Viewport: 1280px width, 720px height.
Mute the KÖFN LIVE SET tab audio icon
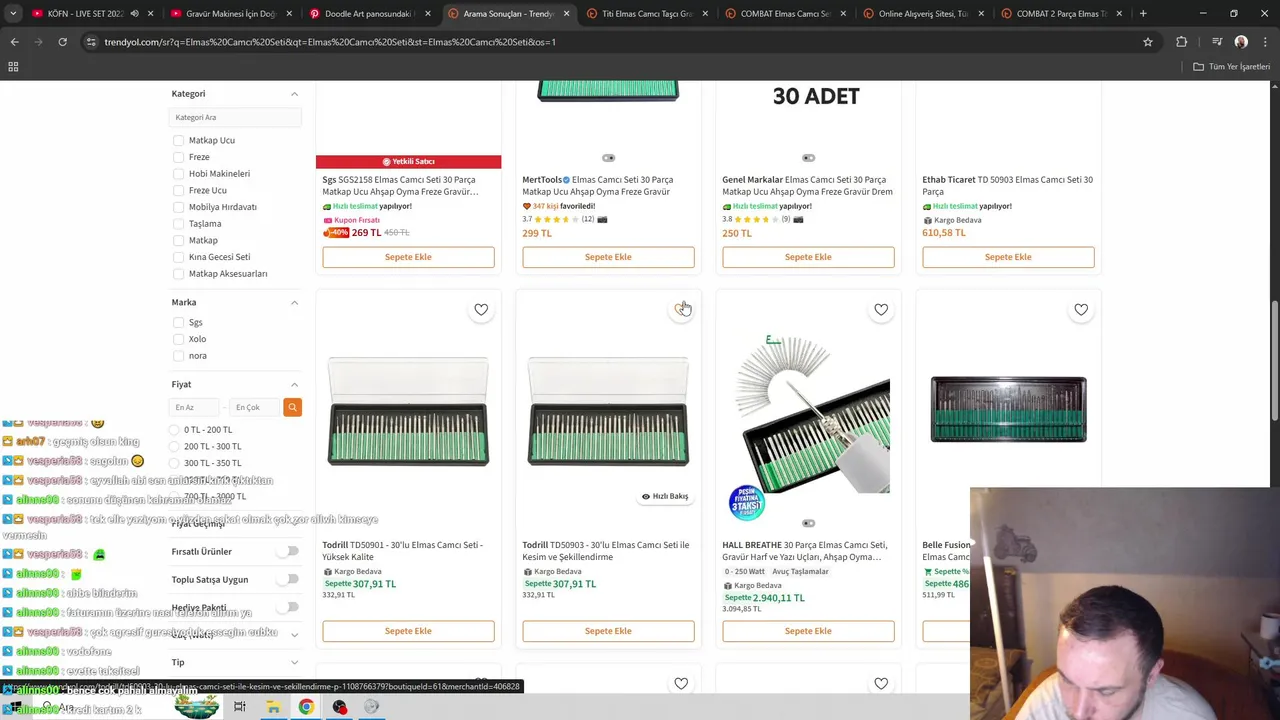[134, 14]
